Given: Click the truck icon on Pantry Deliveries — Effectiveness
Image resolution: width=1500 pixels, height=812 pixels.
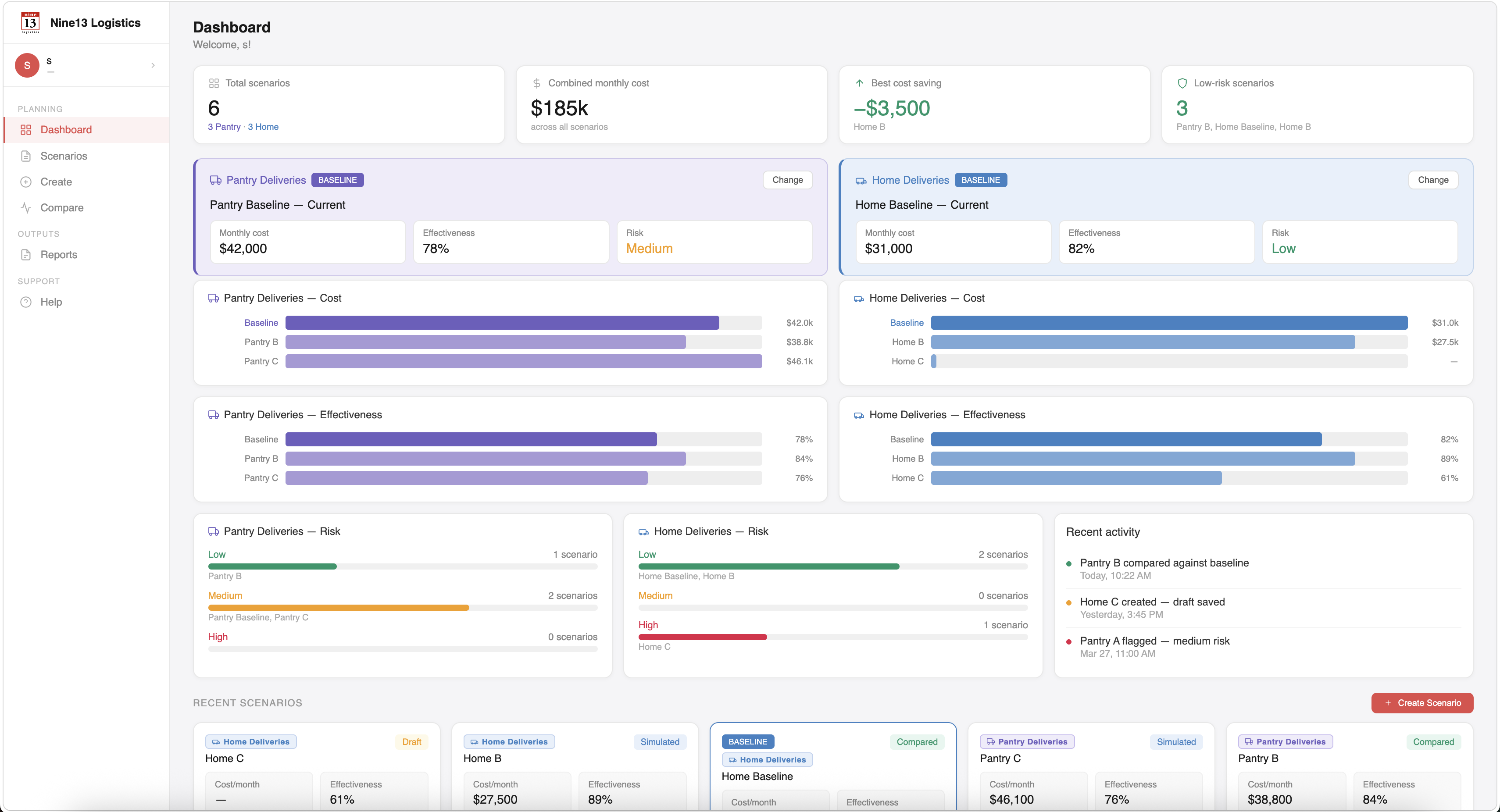Looking at the screenshot, I should (x=213, y=415).
